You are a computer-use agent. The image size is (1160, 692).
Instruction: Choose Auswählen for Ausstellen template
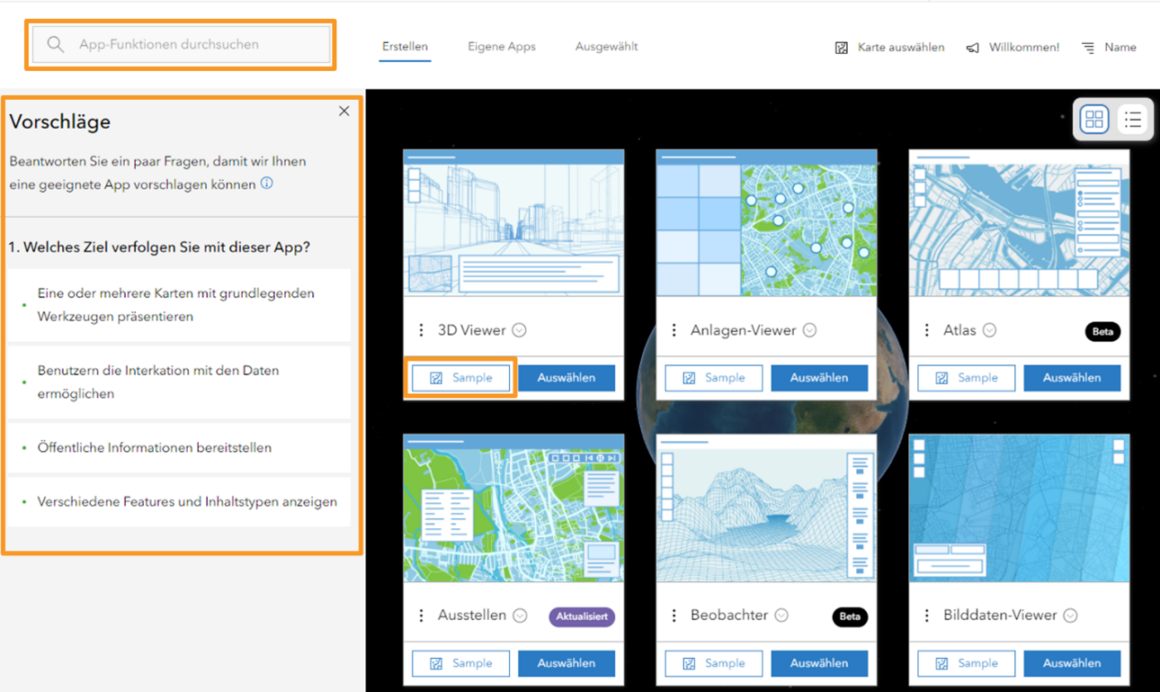[x=566, y=663]
